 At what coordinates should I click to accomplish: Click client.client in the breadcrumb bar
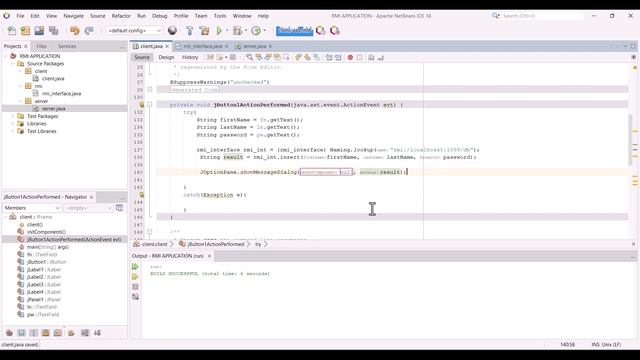[x=154, y=244]
